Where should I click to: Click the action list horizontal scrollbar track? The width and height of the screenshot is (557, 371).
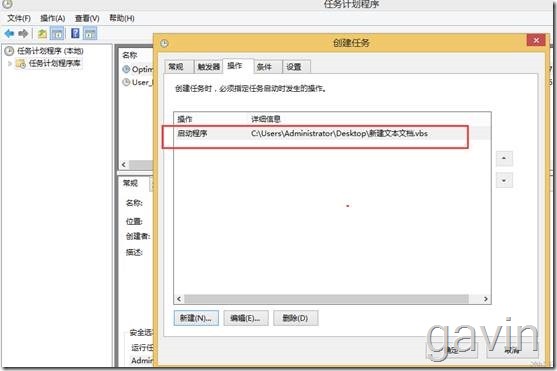pyautogui.click(x=326, y=299)
